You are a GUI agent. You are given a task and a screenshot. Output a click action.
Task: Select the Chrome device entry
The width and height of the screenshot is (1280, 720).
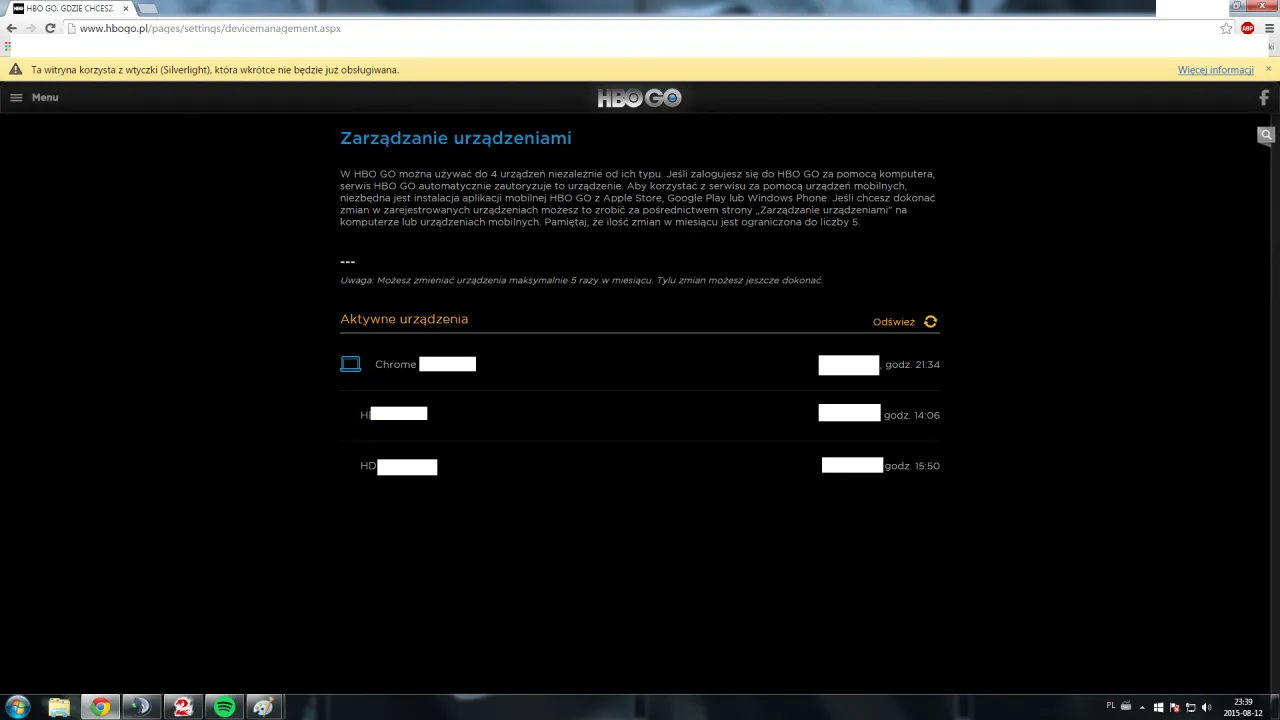[640, 364]
